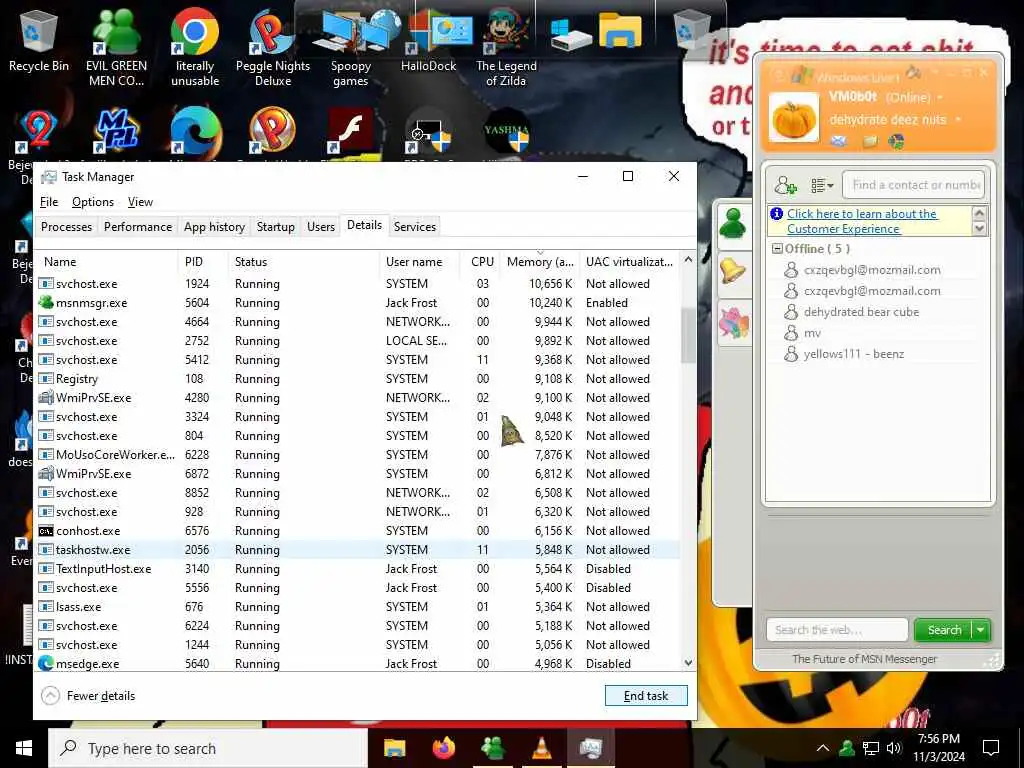Open the MPL desktop shortcut
Image resolution: width=1024 pixels, height=768 pixels.
[x=116, y=131]
